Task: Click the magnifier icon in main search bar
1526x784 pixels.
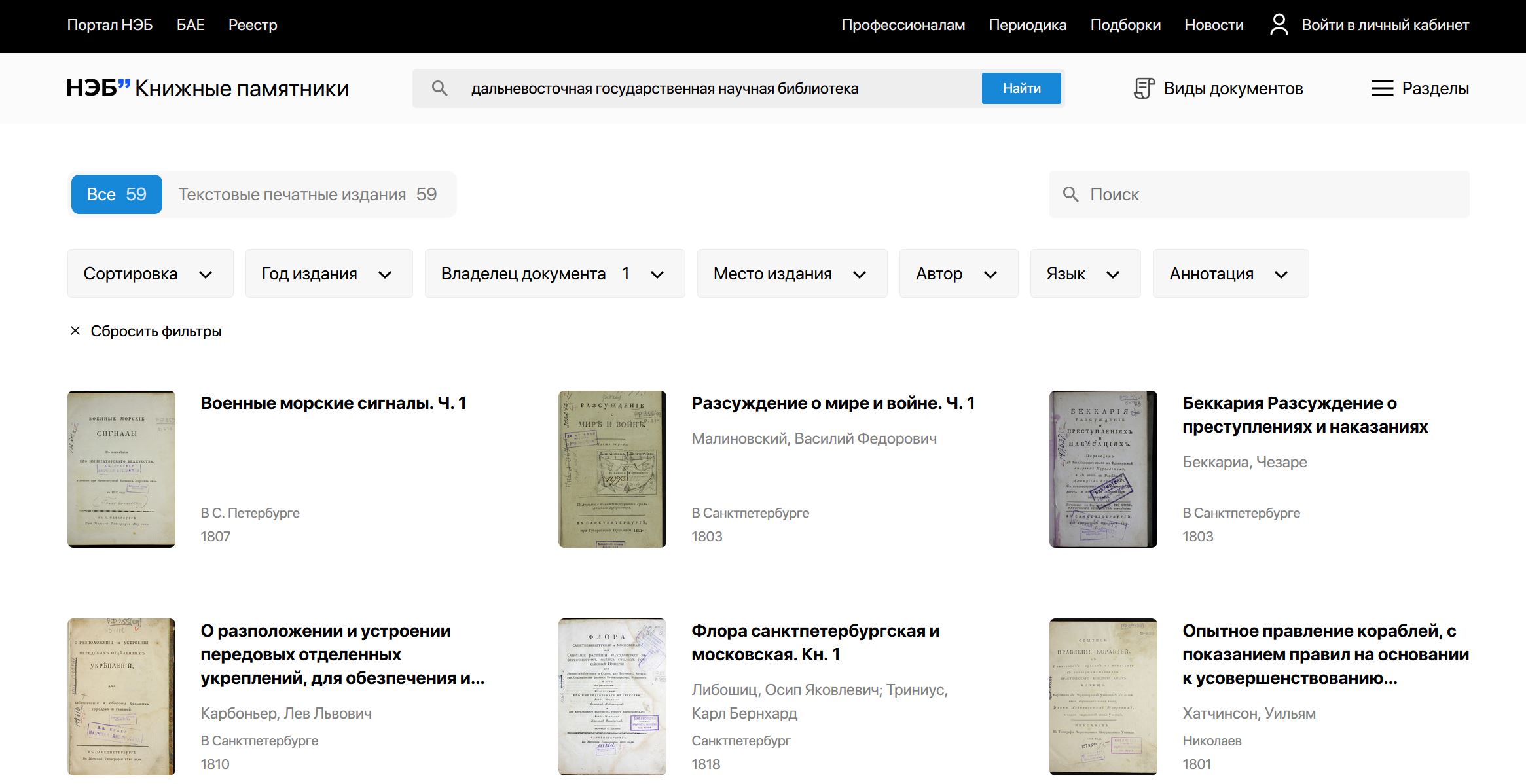Action: (x=440, y=88)
